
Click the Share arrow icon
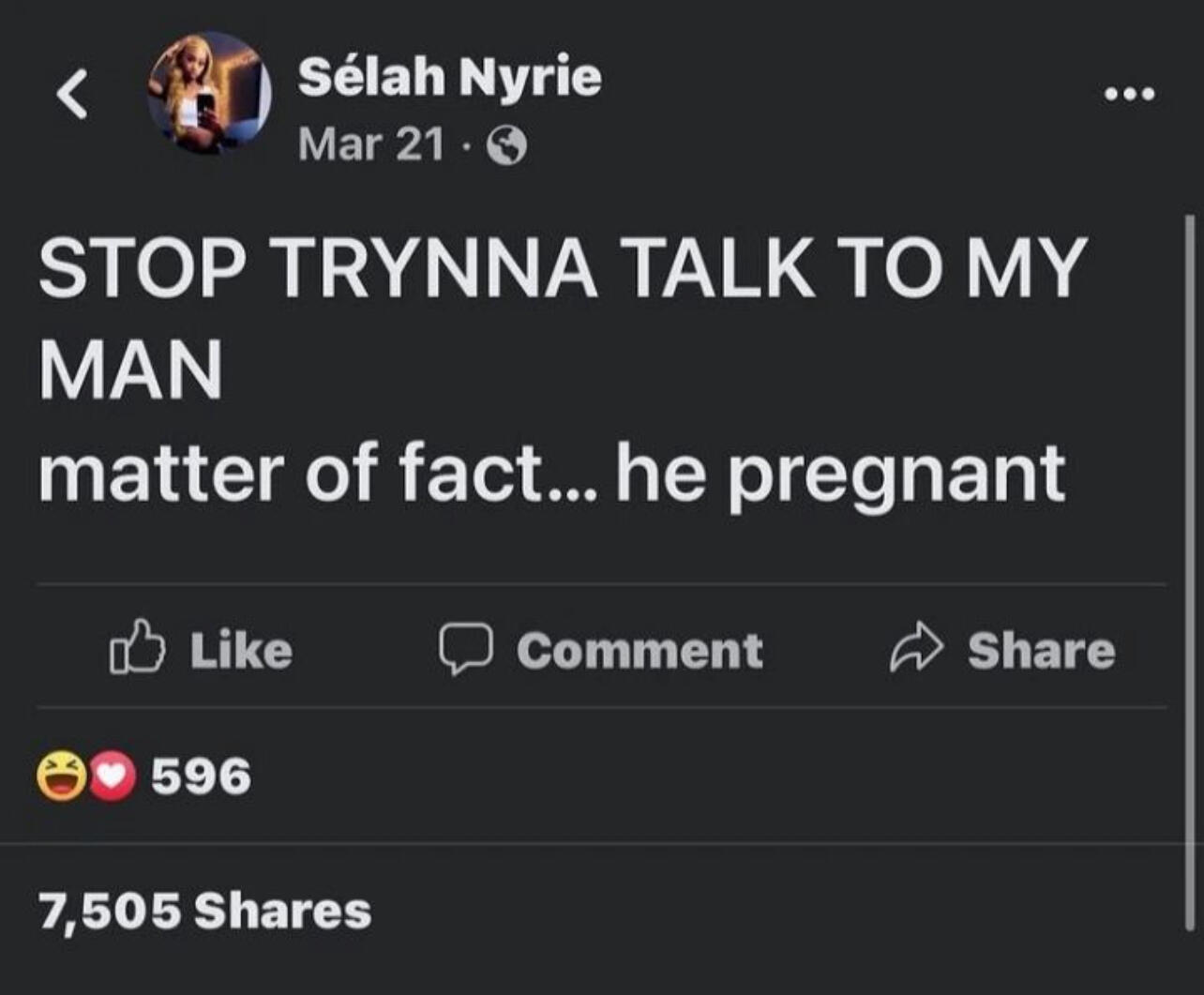click(x=913, y=649)
